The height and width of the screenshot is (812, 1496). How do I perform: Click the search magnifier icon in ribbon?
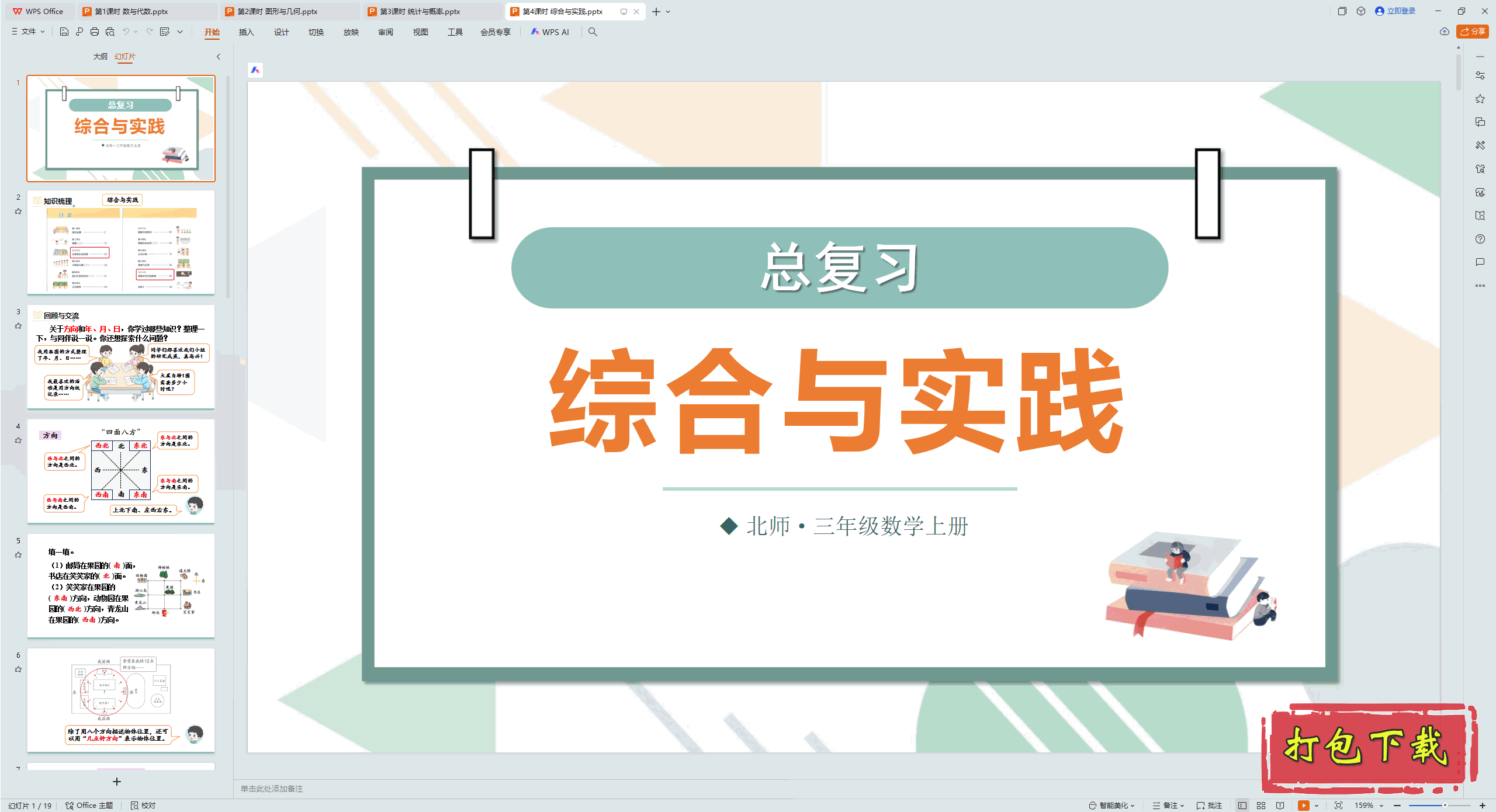[x=593, y=32]
